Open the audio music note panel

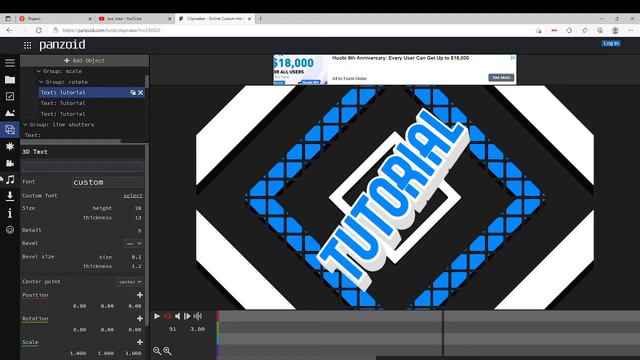pyautogui.click(x=10, y=180)
